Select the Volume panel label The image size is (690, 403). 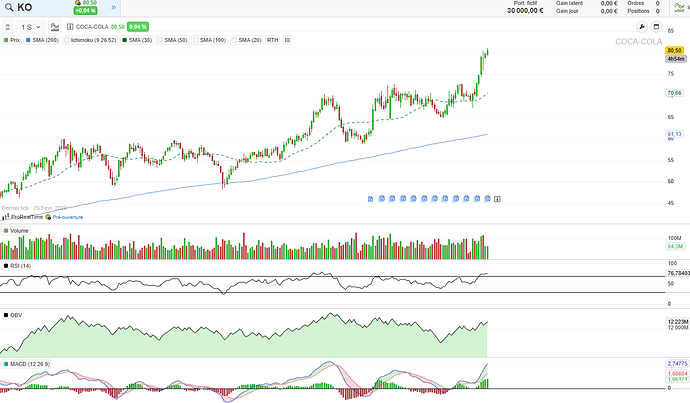click(x=20, y=230)
